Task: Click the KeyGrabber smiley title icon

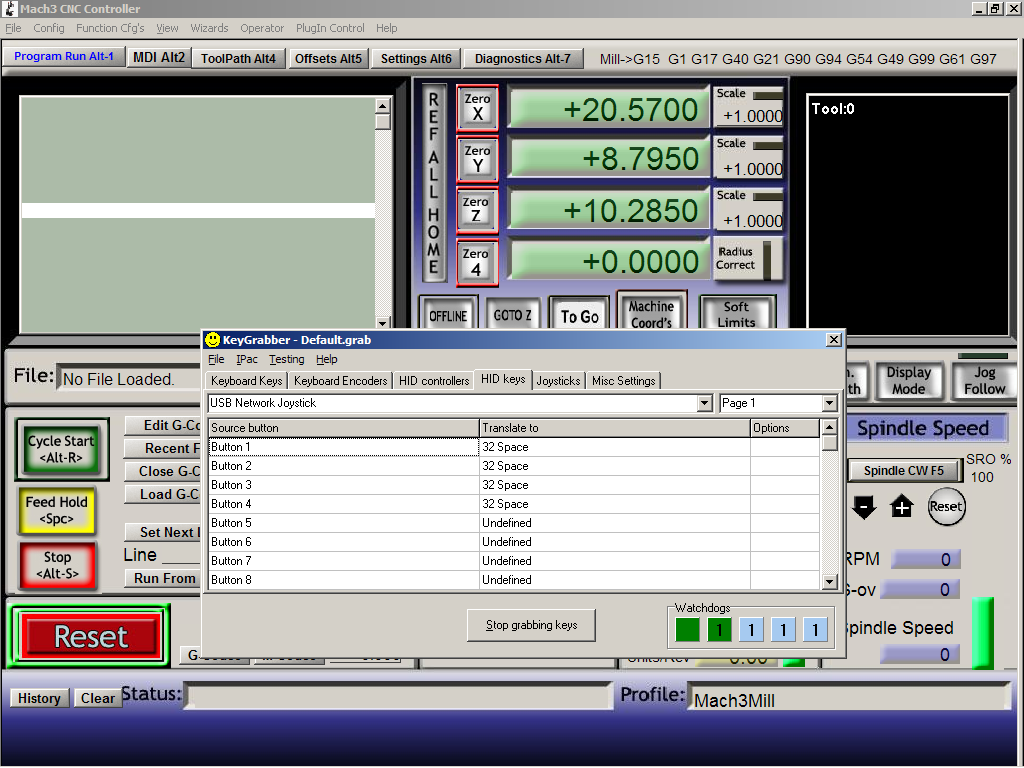Action: tap(212, 340)
